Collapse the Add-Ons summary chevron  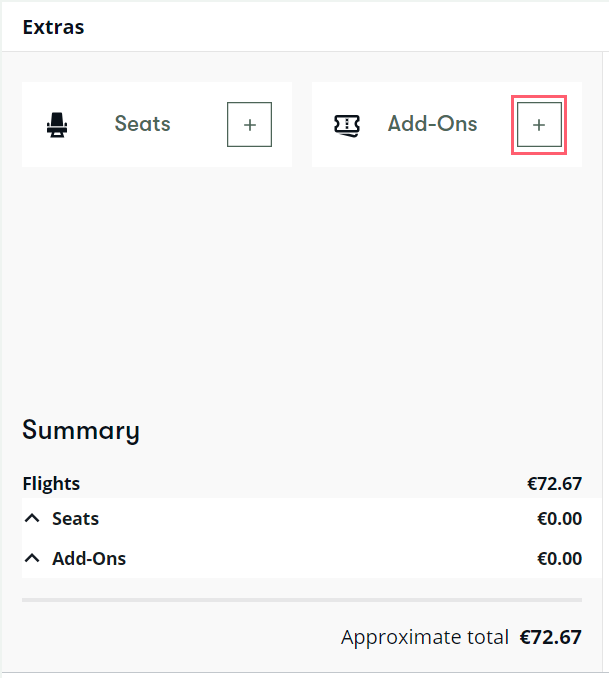pos(32,558)
